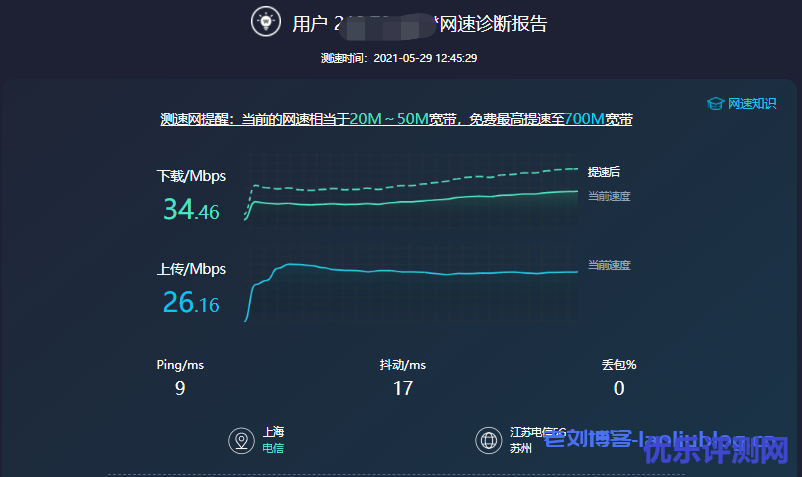Open the 网速知识 link

coord(752,104)
